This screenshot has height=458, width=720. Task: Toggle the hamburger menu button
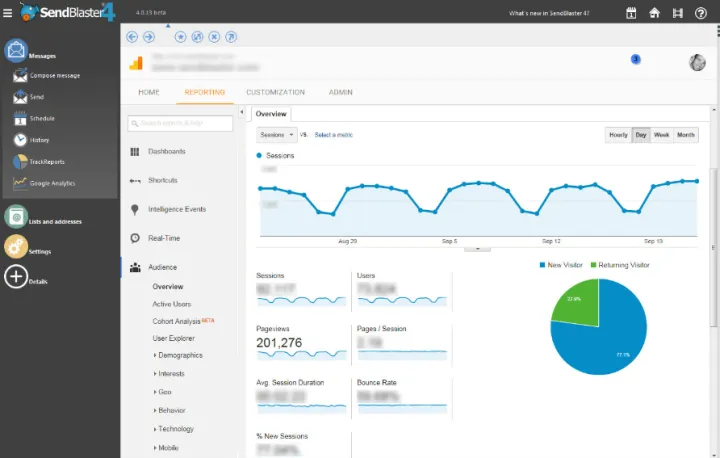pos(8,13)
